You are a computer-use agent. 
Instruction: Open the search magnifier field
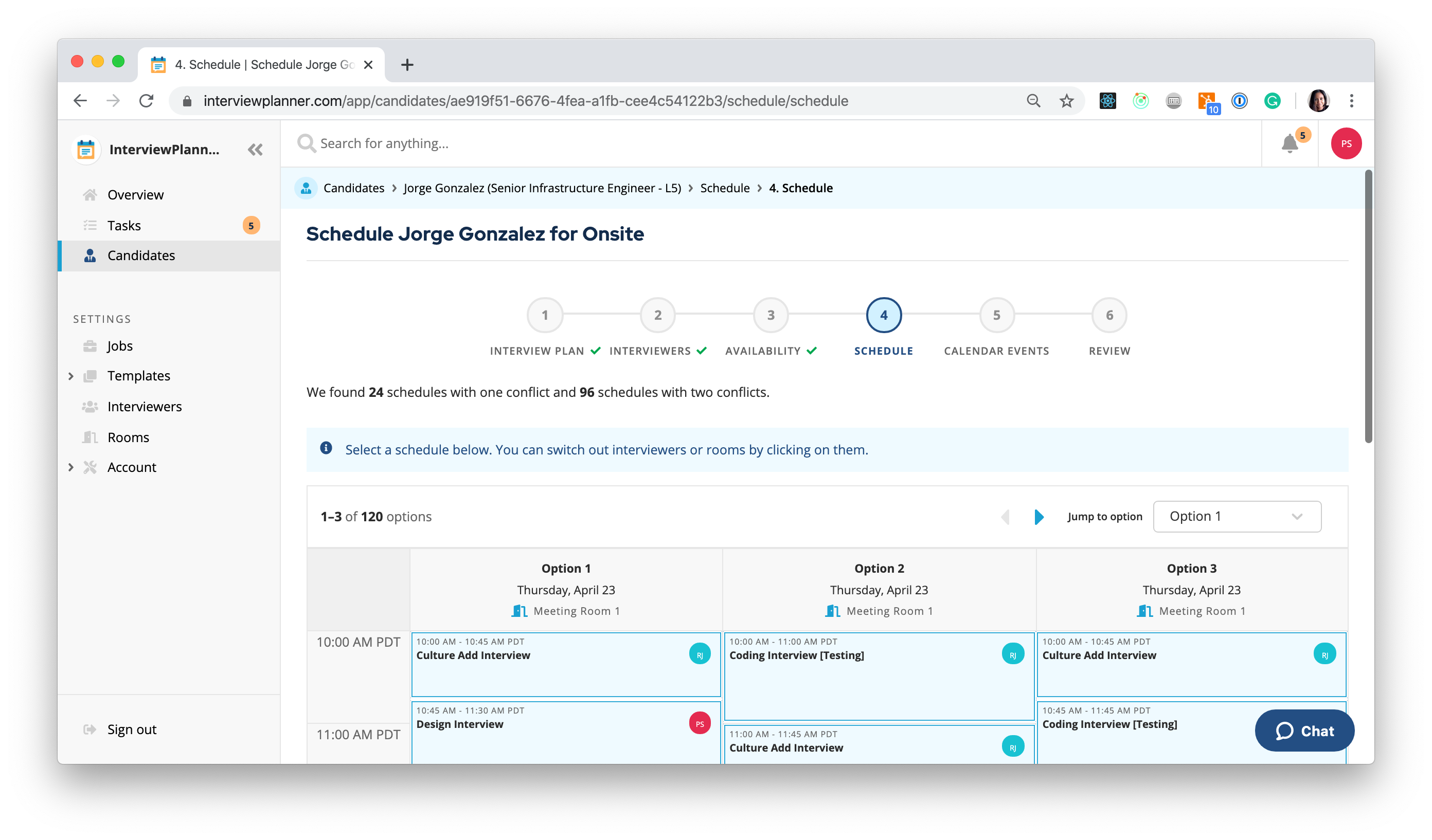point(306,143)
